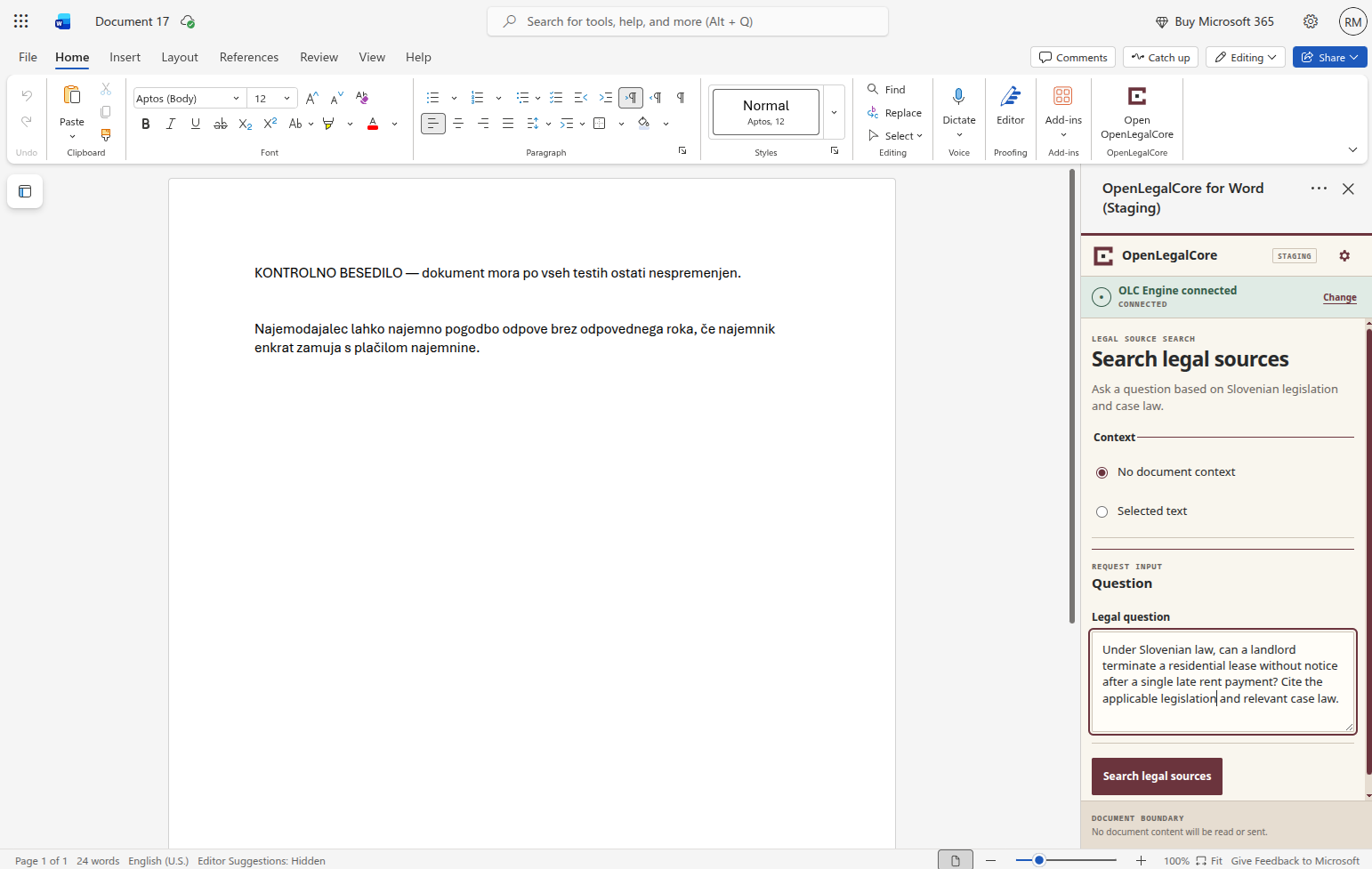Toggle bold formatting
1372x869 pixels.
pos(146,124)
